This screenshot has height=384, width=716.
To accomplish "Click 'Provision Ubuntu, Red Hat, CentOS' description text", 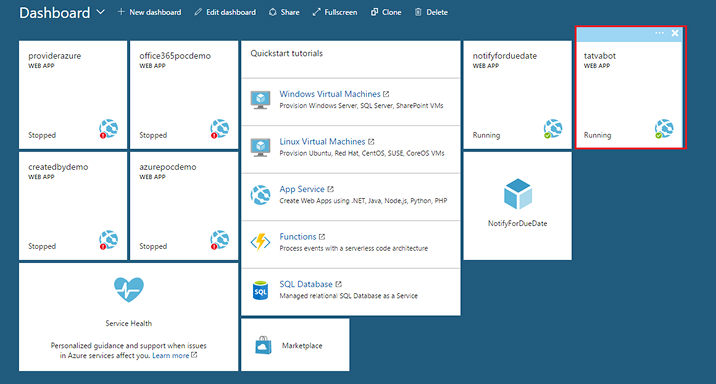I will pos(362,153).
